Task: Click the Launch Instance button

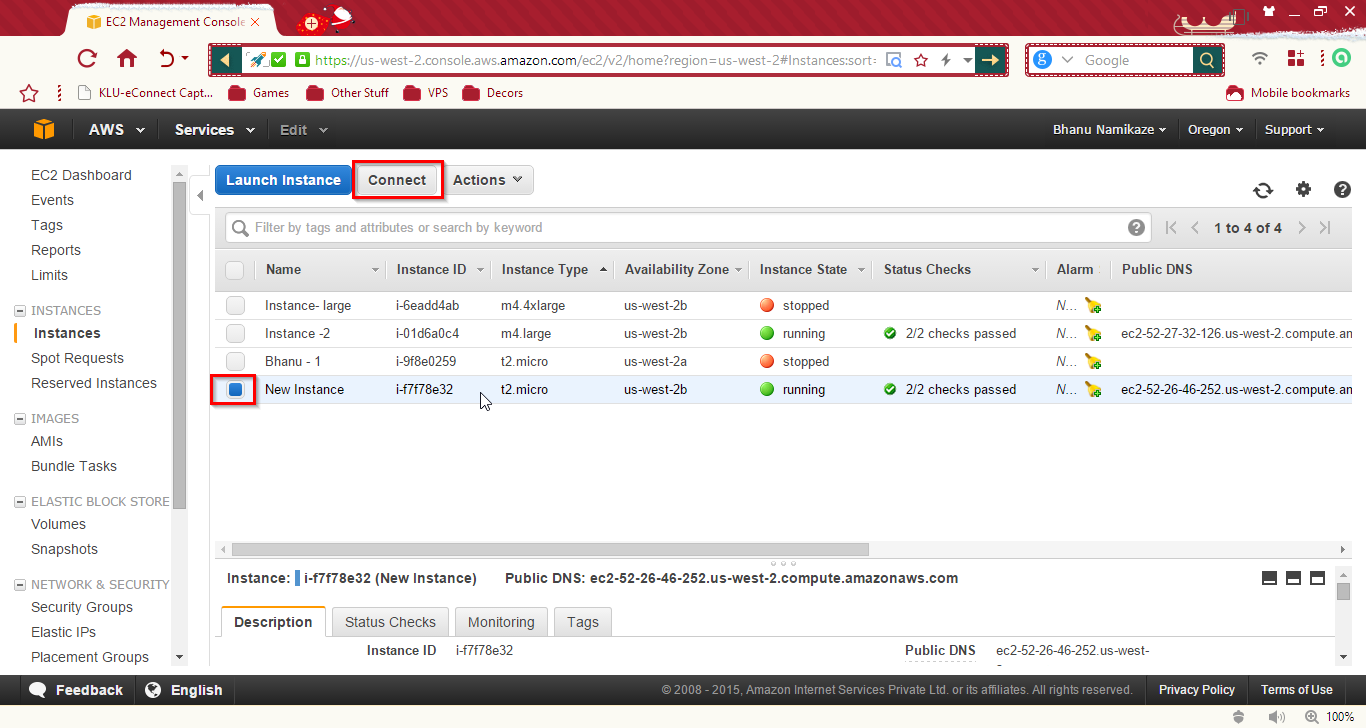Action: [x=283, y=180]
